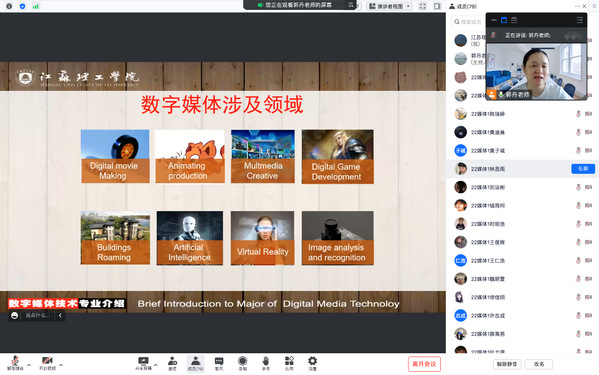
Task: Toggle the members panel icon
Action: click(196, 363)
